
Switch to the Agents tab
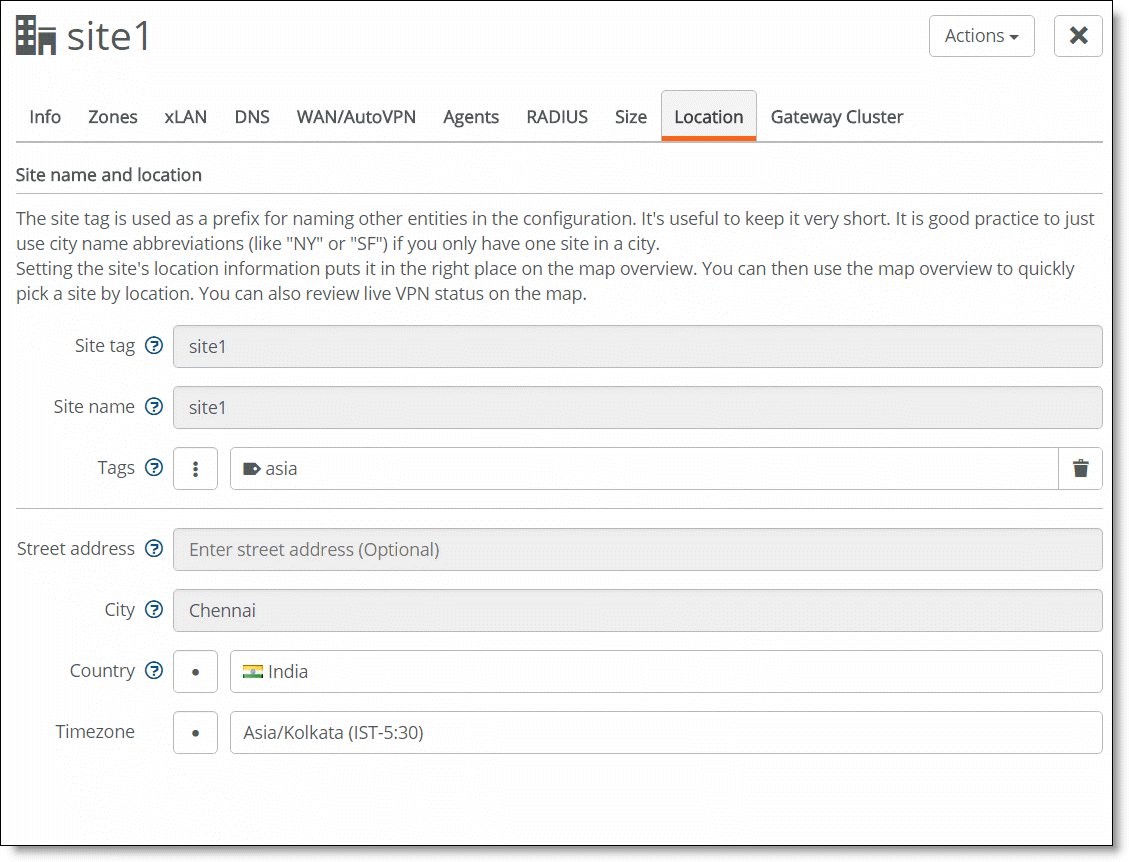tap(471, 117)
